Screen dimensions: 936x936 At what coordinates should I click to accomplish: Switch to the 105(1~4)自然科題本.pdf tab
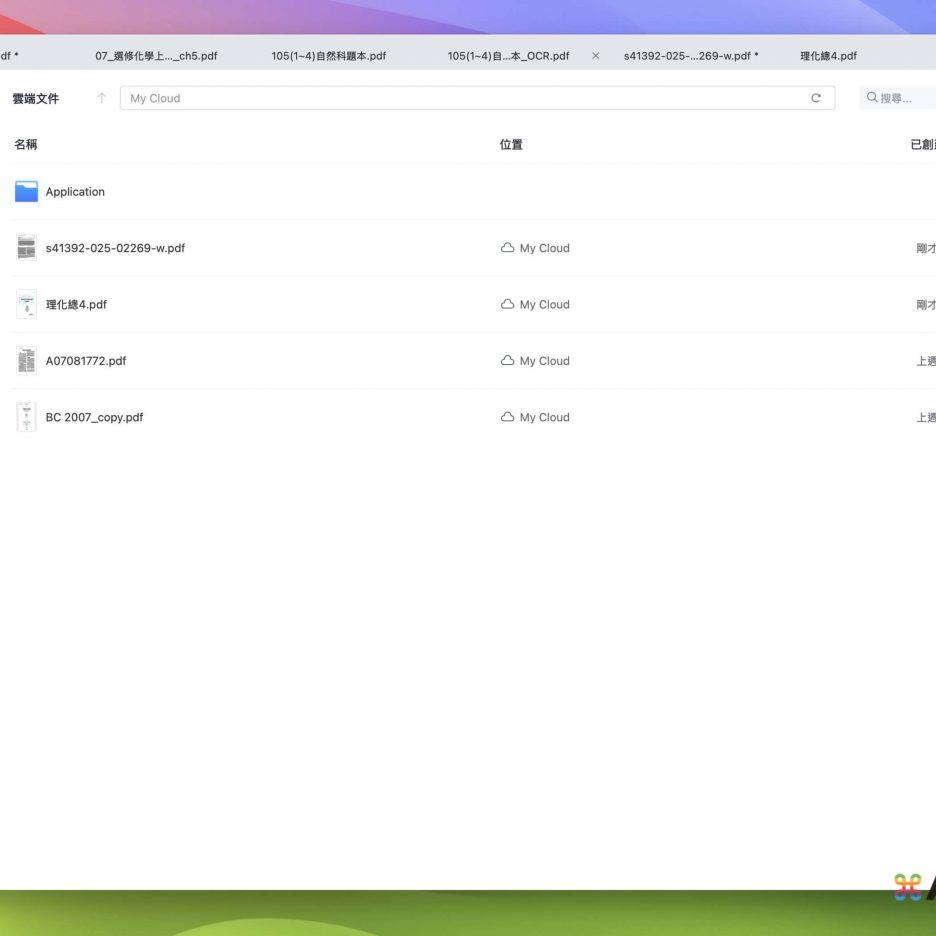328,56
